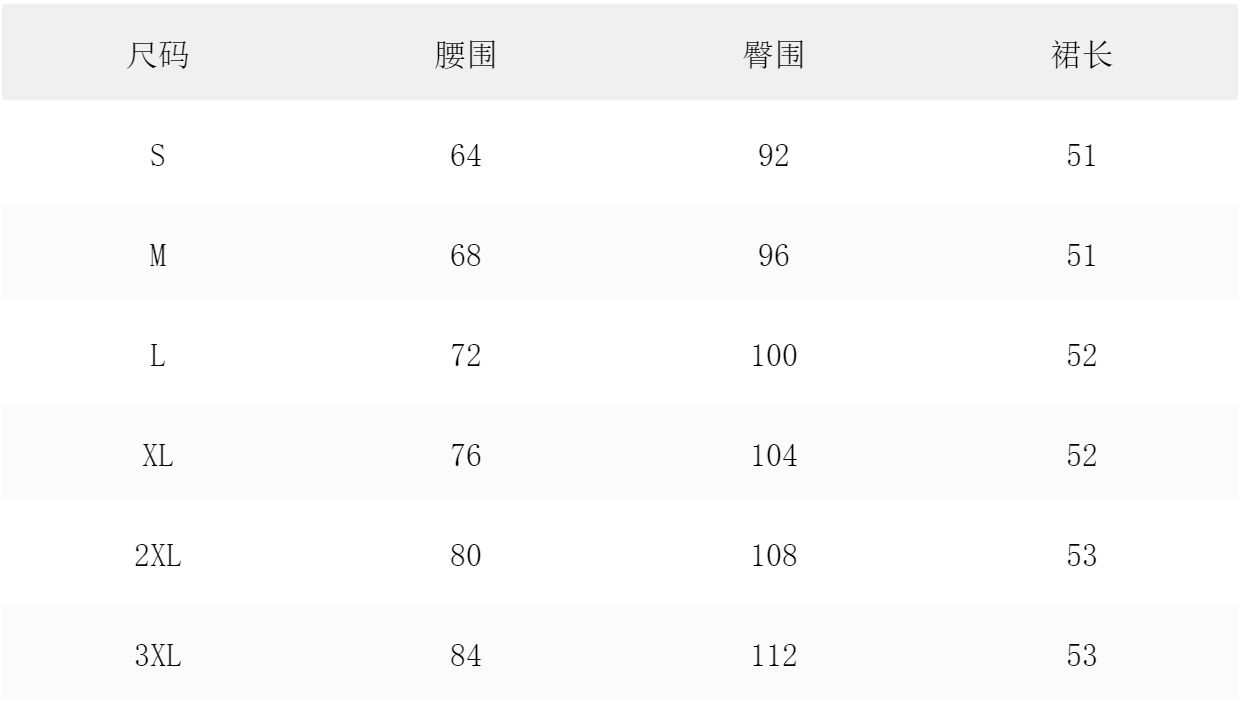This screenshot has height=708, width=1240.
Task: Select the 裙长 column header
Action: [1081, 57]
